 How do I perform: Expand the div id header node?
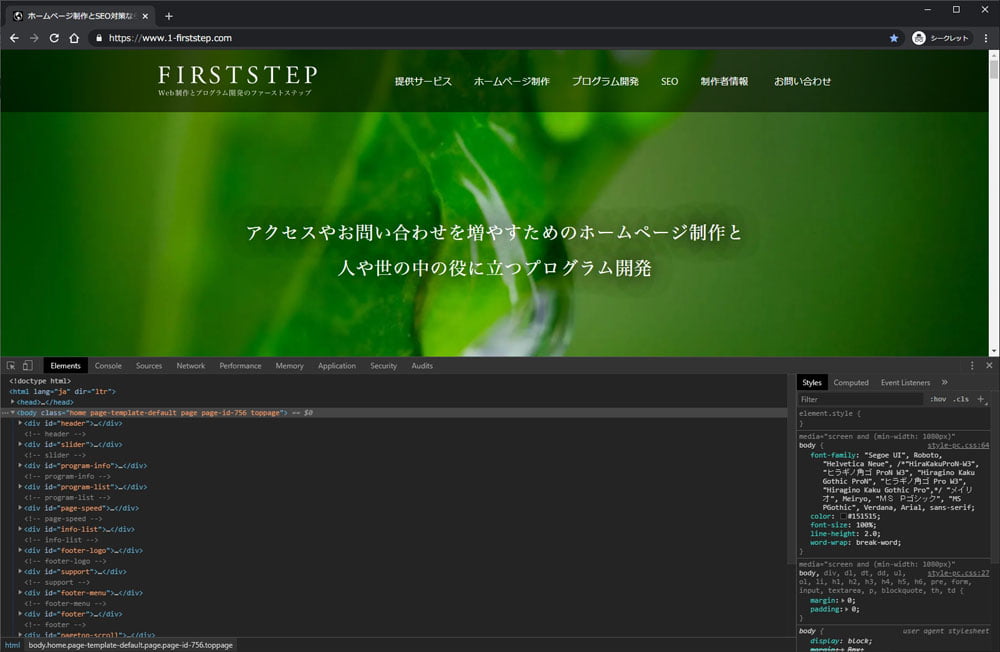pos(20,423)
